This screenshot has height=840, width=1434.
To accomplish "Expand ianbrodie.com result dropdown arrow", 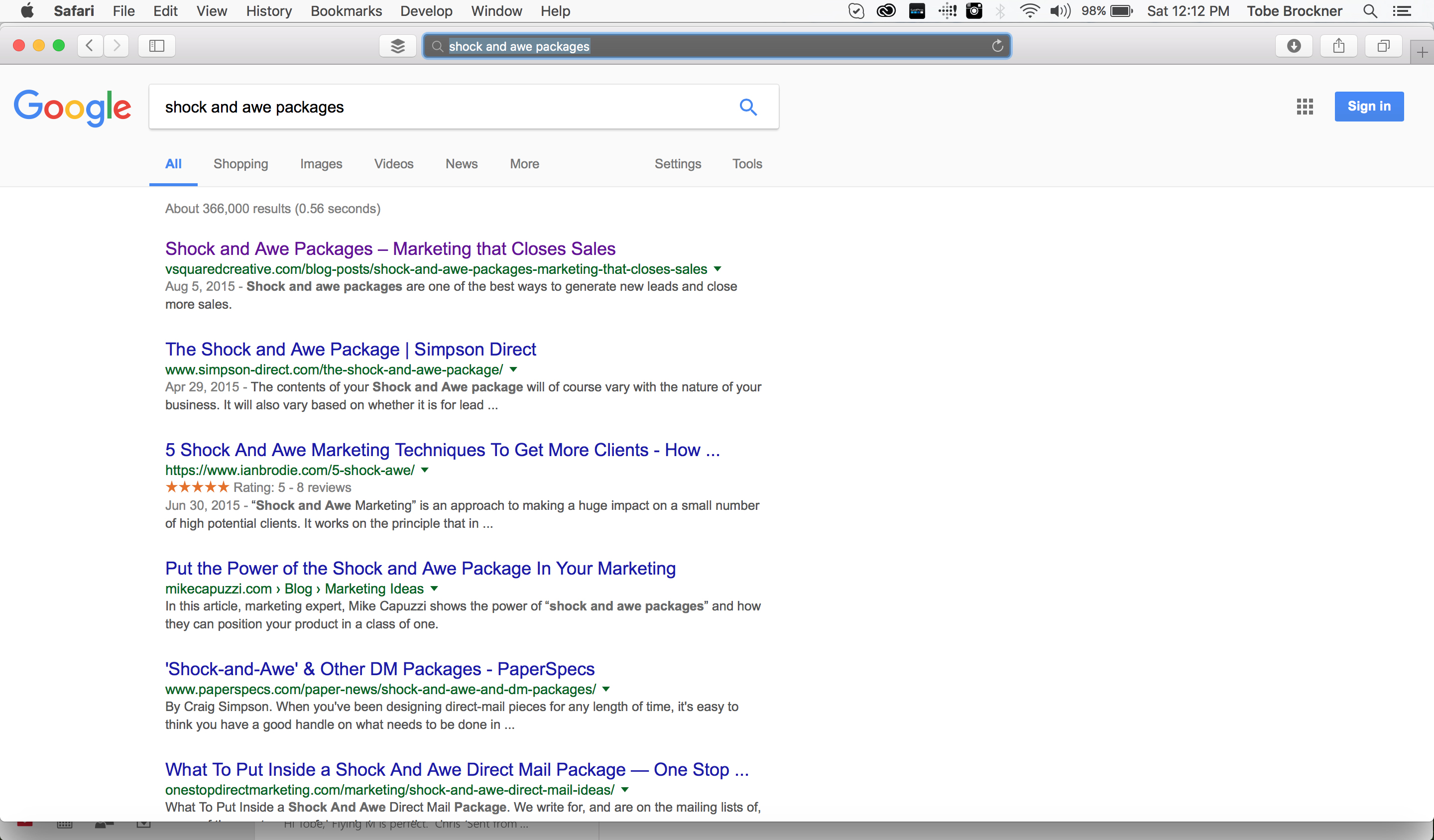I will pyautogui.click(x=425, y=470).
